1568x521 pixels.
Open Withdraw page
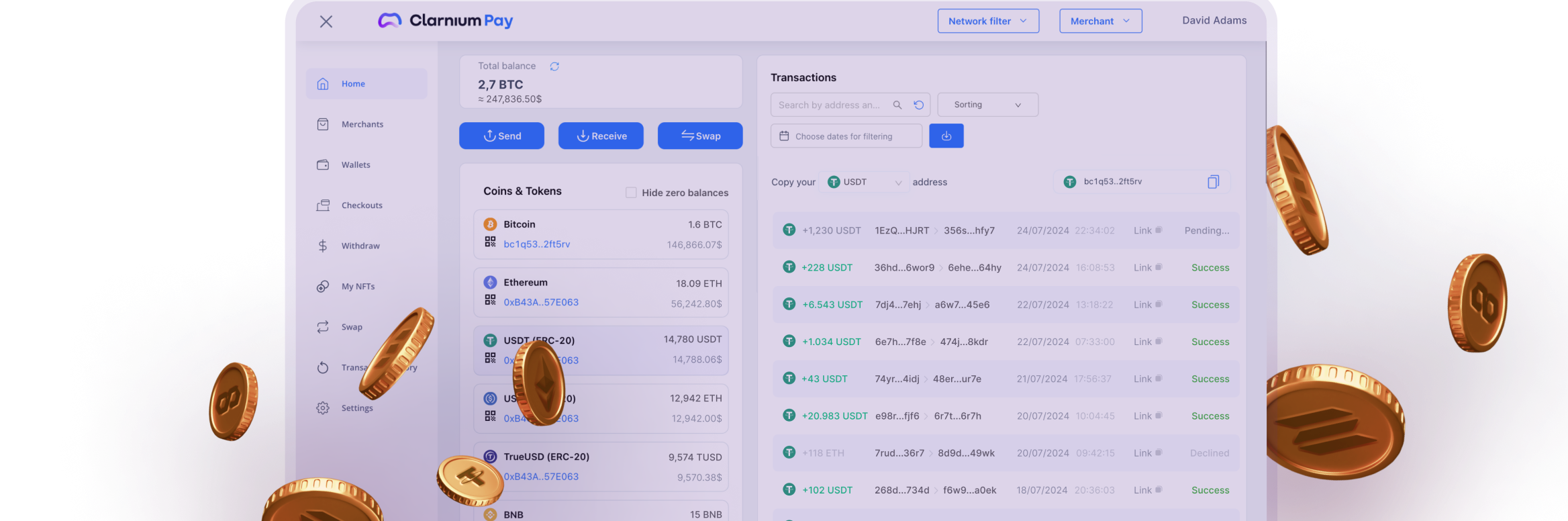(360, 246)
